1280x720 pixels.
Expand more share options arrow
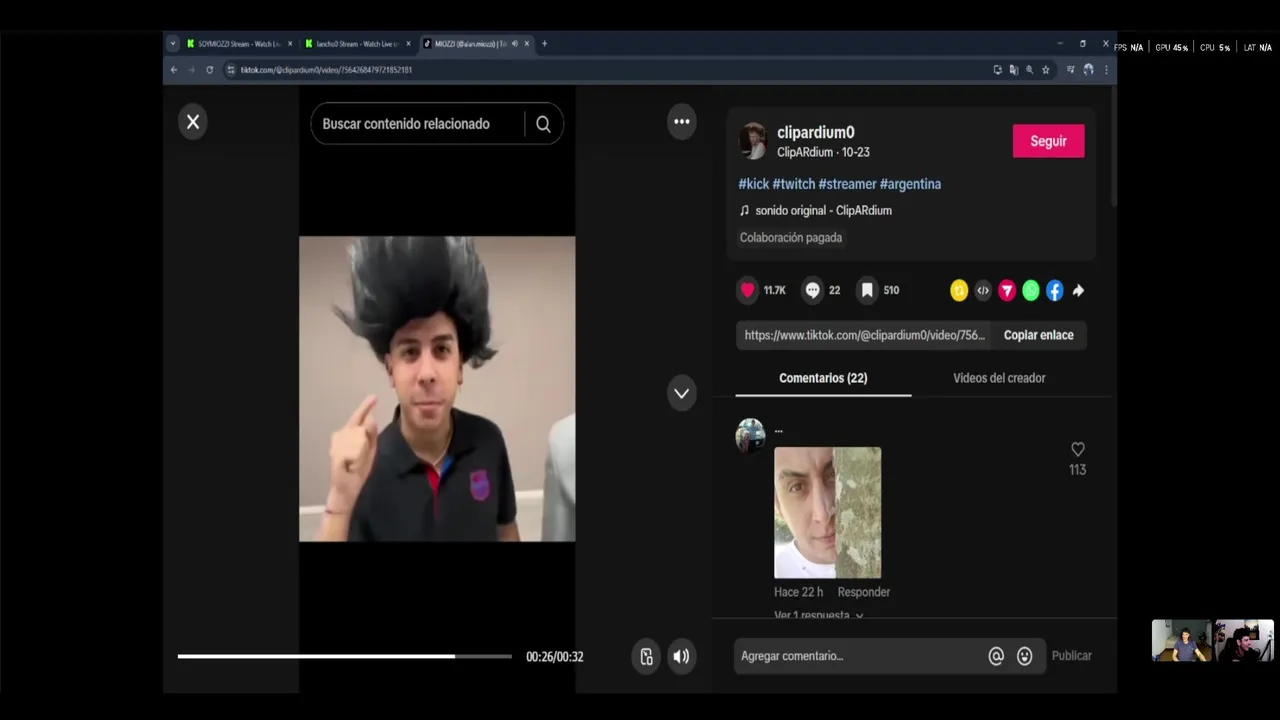(1078, 291)
